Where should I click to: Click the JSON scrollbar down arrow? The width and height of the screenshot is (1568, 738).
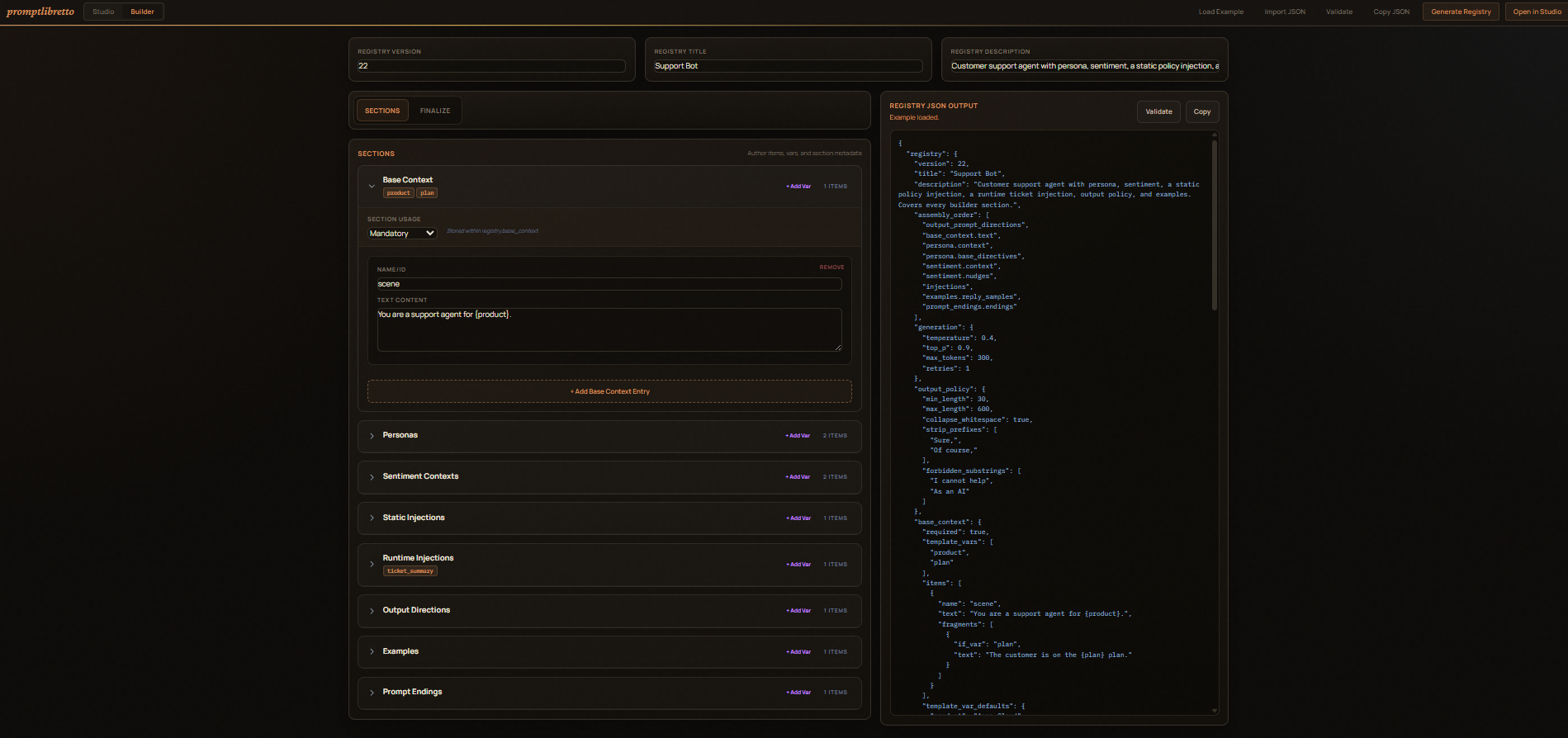1215,711
